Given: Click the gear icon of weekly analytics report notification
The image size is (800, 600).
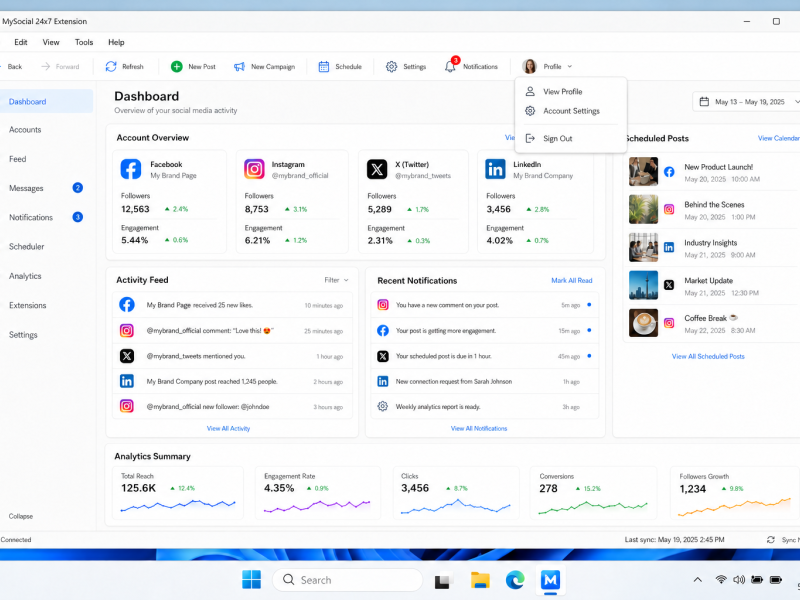Looking at the screenshot, I should [383, 406].
